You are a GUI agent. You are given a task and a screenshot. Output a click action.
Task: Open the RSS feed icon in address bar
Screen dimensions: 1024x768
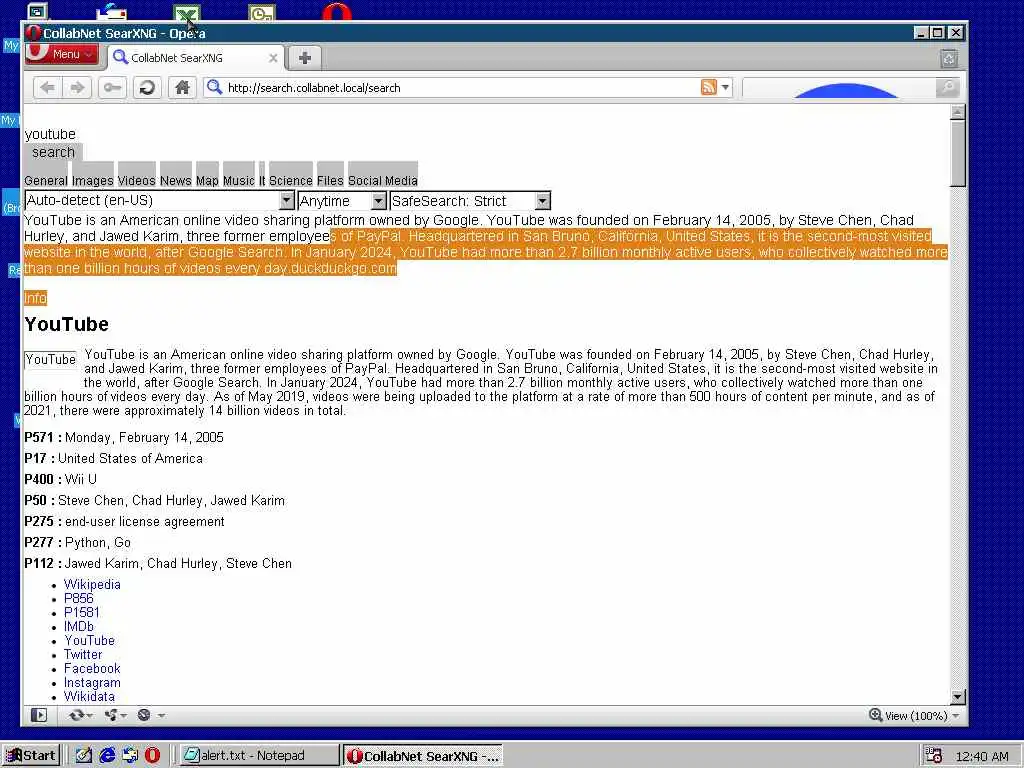tap(709, 87)
